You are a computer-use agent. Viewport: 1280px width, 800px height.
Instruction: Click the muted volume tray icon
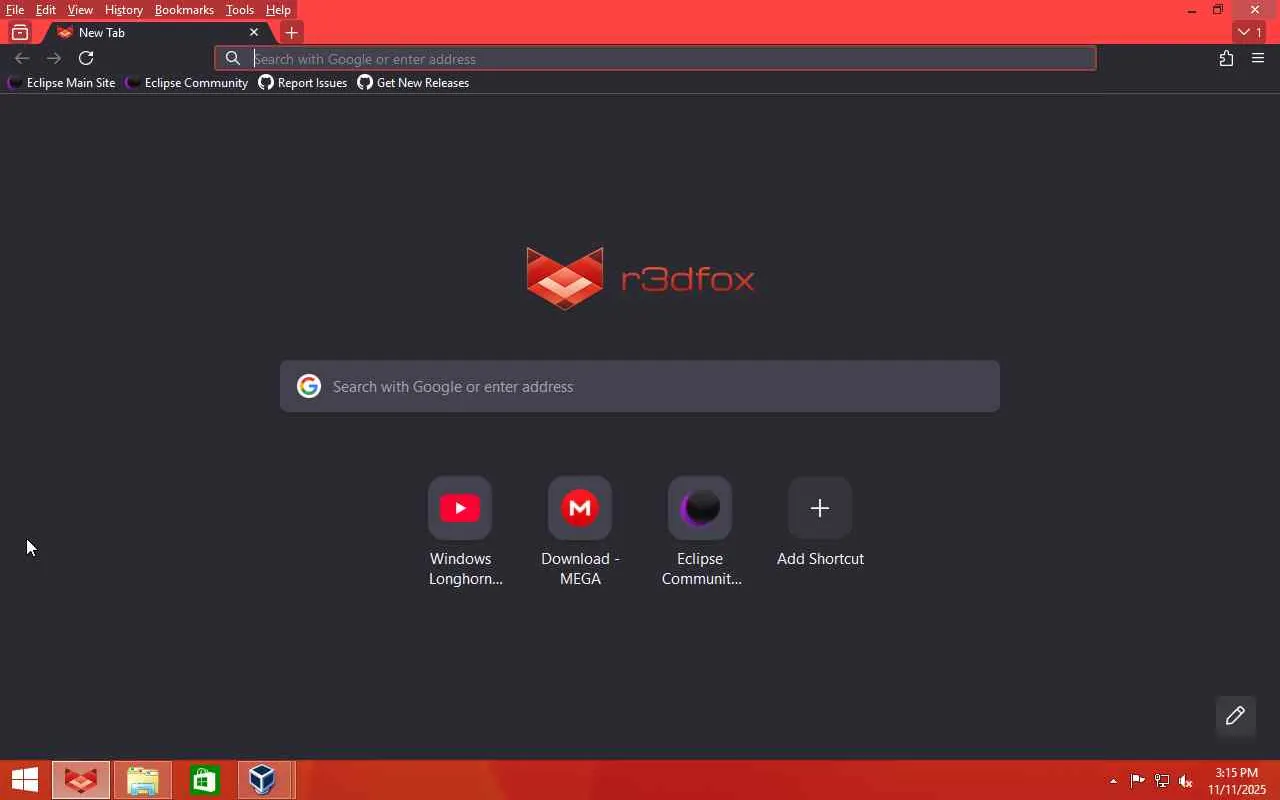(x=1186, y=781)
